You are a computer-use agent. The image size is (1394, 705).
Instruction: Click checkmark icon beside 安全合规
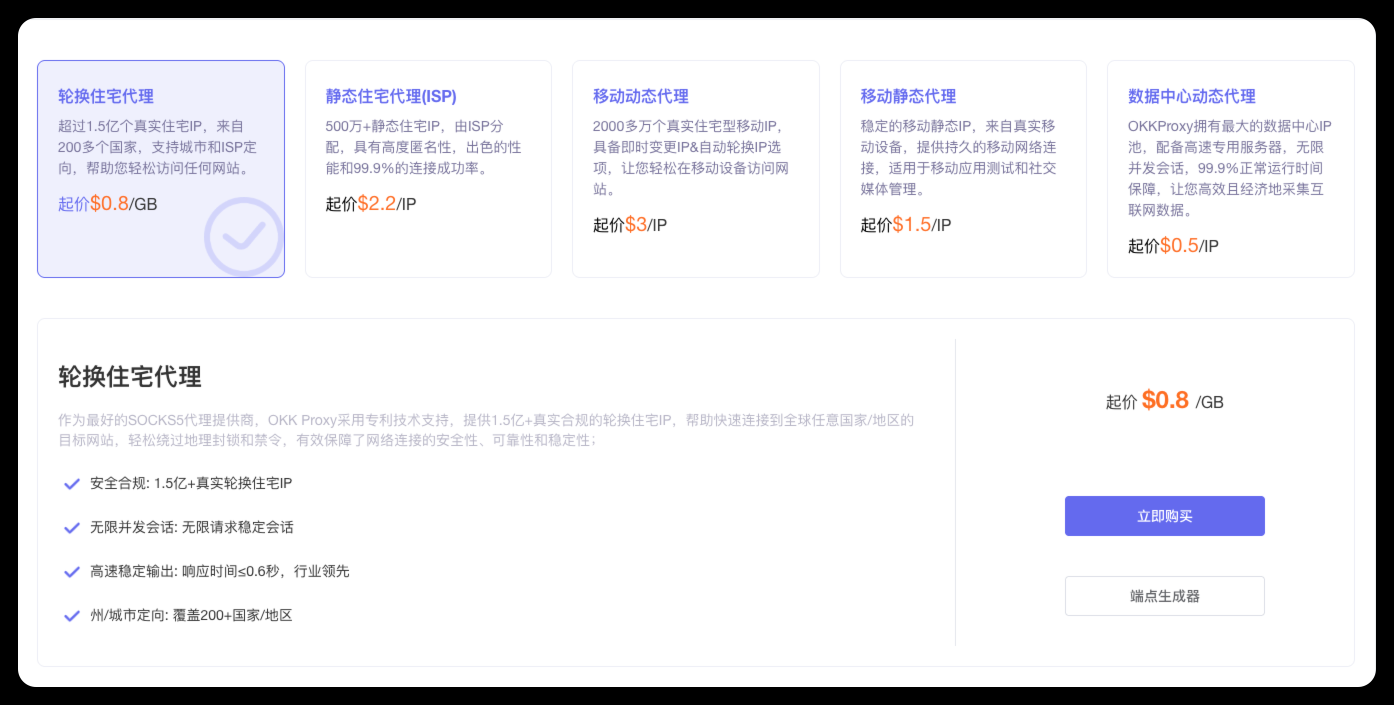tap(72, 484)
